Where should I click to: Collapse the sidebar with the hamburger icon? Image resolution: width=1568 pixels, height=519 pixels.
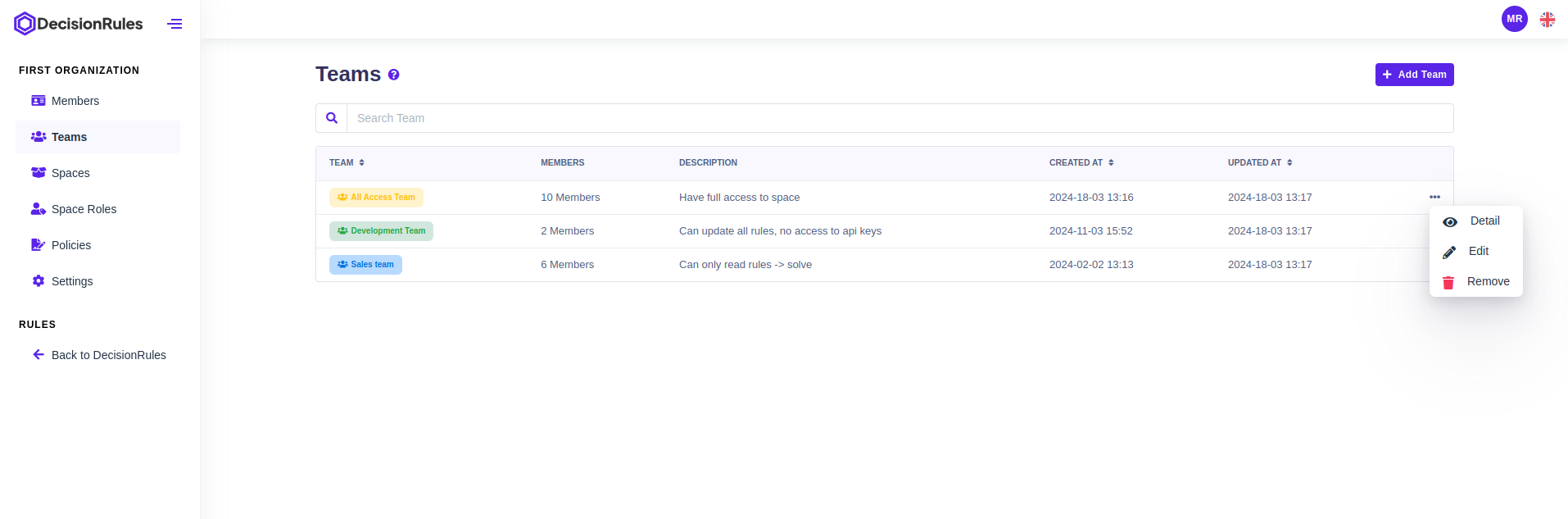pos(174,24)
